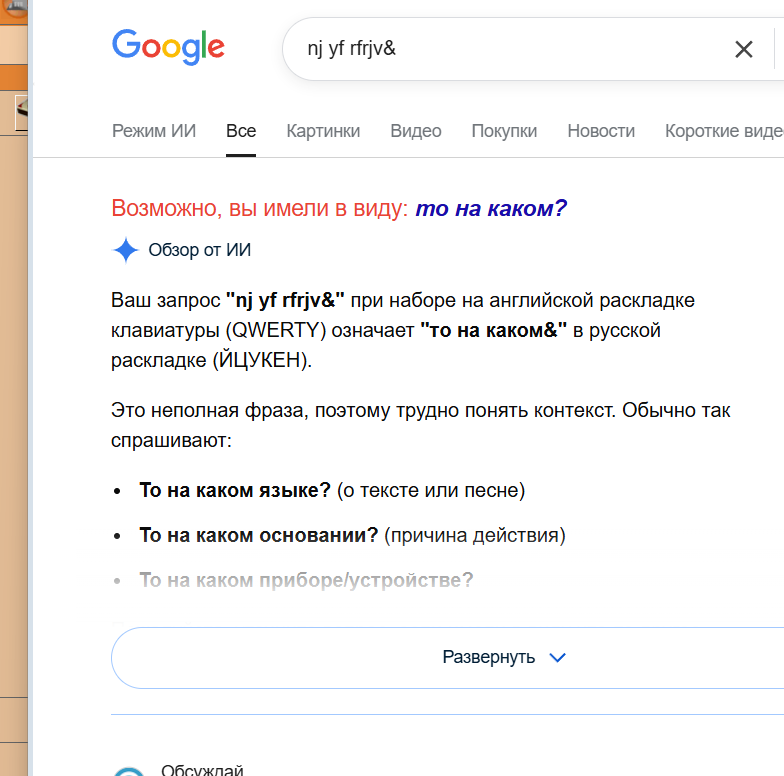Open the 'Обсуждай' search result
This screenshot has height=776, width=784.
pyautogui.click(x=202, y=769)
